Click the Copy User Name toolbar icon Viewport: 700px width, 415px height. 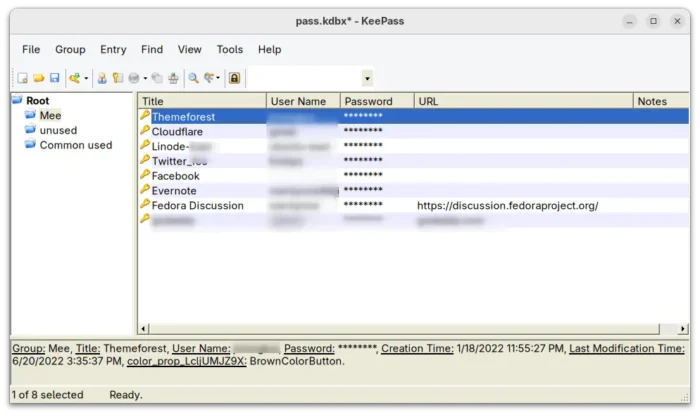(102, 78)
